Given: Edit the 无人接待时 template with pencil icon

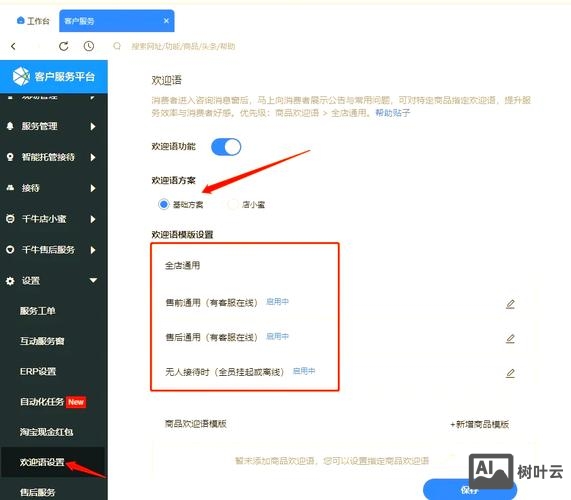Looking at the screenshot, I should coord(511,373).
